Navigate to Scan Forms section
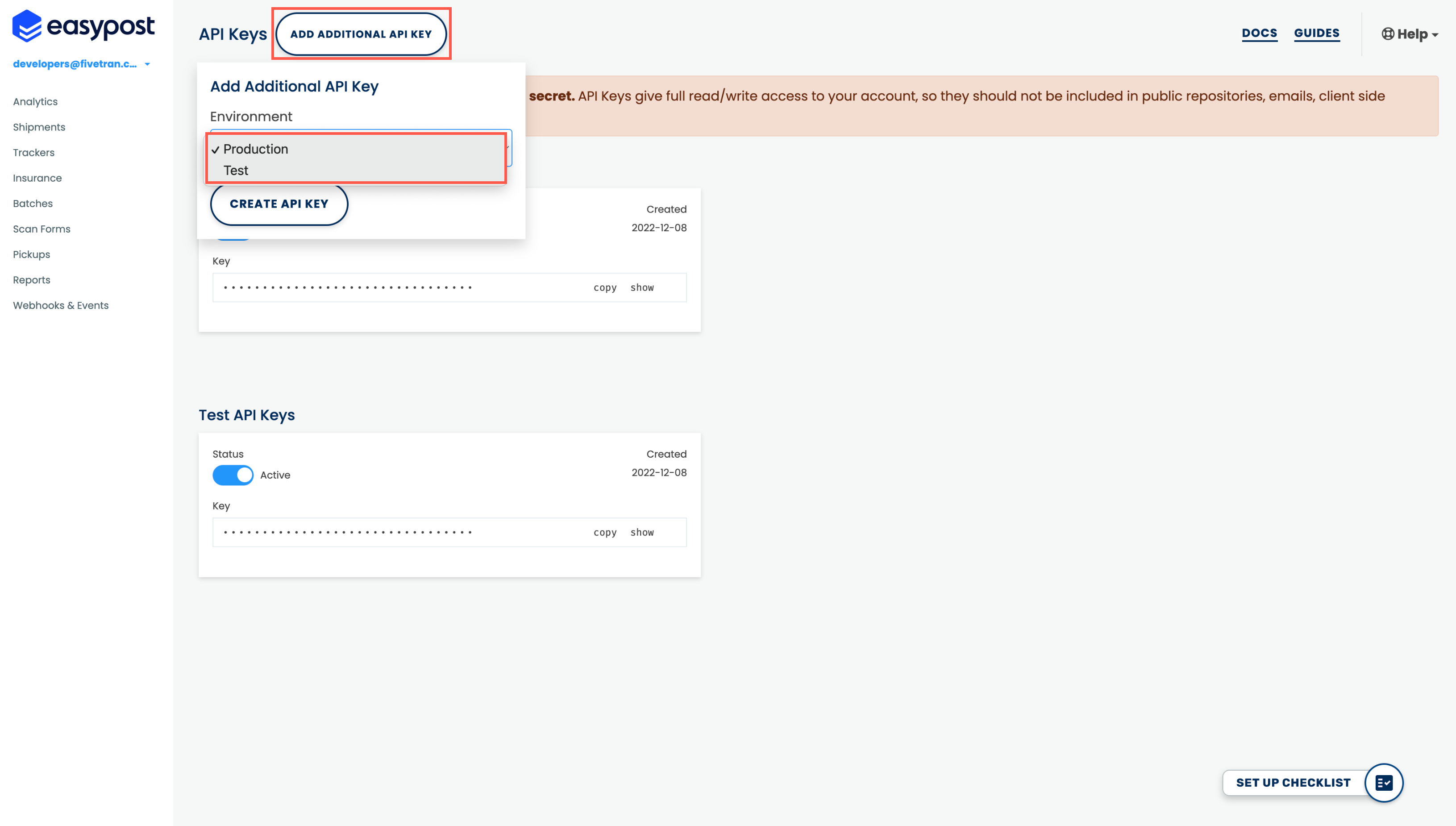 [41, 229]
